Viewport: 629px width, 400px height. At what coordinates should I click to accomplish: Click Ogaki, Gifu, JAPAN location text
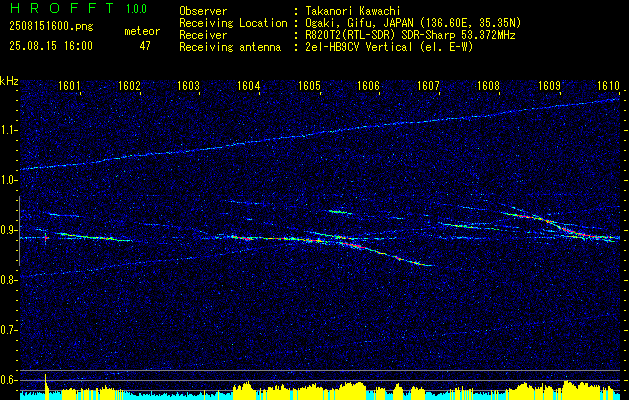[413, 23]
